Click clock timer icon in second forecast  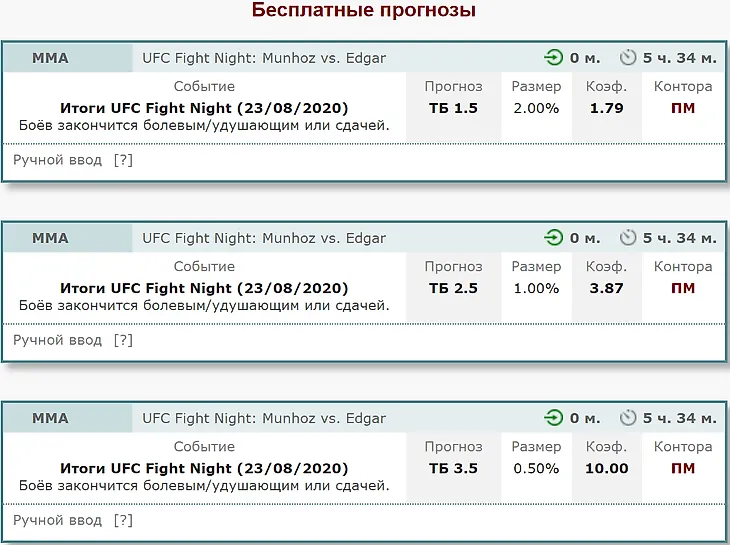[628, 238]
